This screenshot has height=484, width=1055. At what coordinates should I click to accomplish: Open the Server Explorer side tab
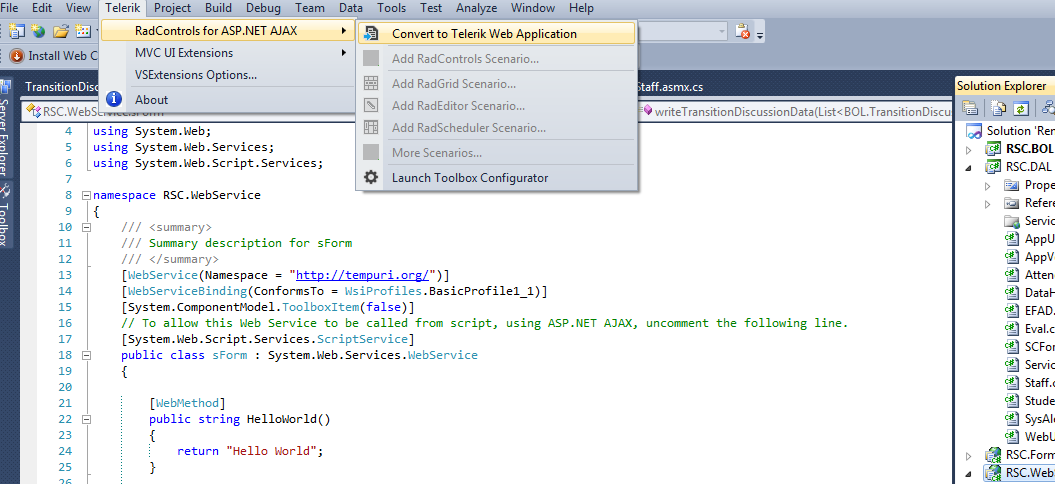point(6,129)
